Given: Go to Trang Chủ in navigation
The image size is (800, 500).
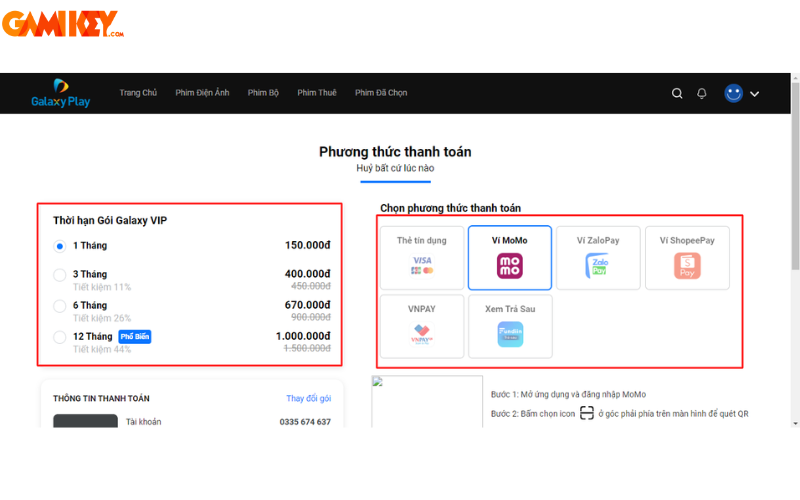Looking at the screenshot, I should point(138,93).
